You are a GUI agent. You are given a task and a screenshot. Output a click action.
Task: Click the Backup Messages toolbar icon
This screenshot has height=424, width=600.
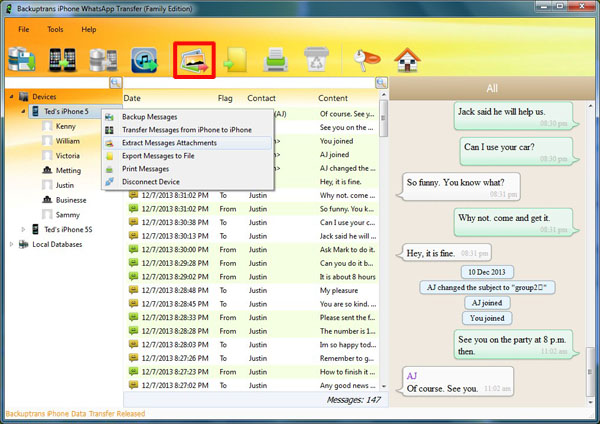(x=22, y=59)
